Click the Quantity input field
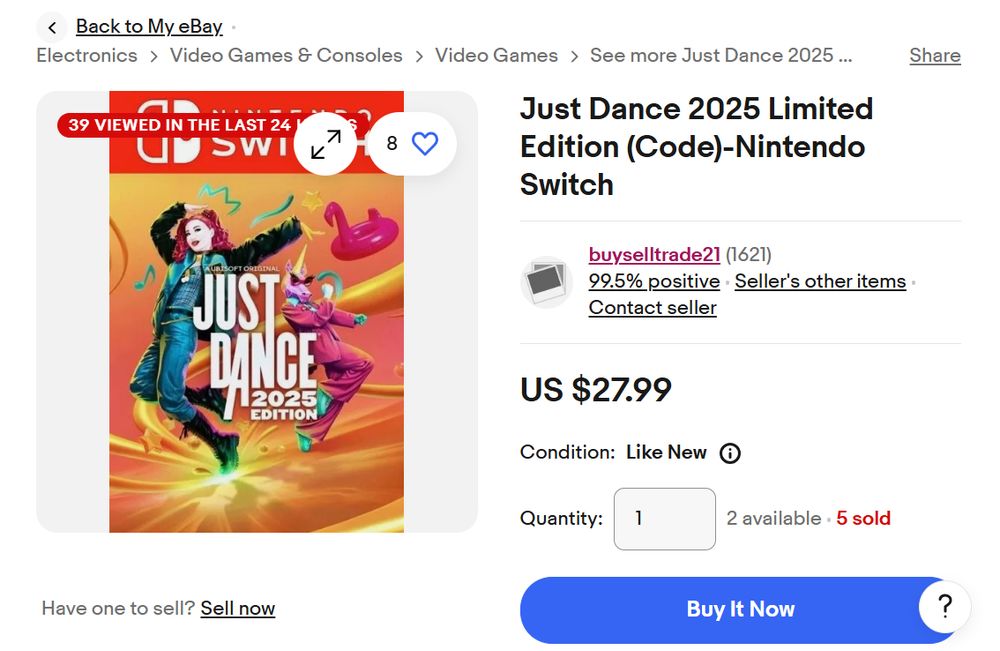 click(664, 518)
